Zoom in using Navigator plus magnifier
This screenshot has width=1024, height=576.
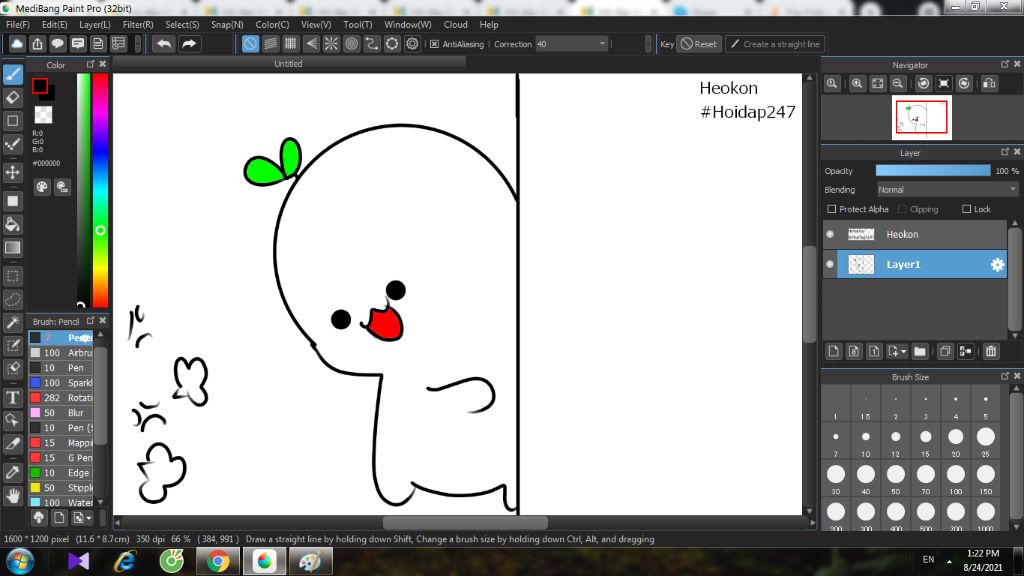pos(857,84)
